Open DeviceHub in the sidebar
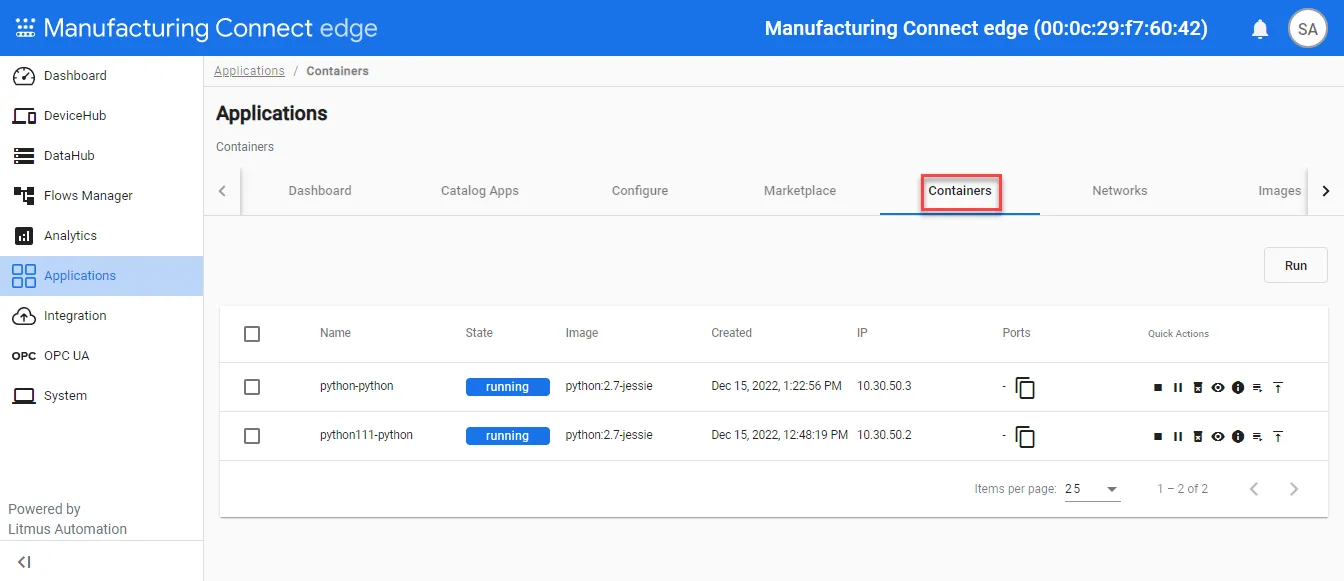 coord(101,116)
